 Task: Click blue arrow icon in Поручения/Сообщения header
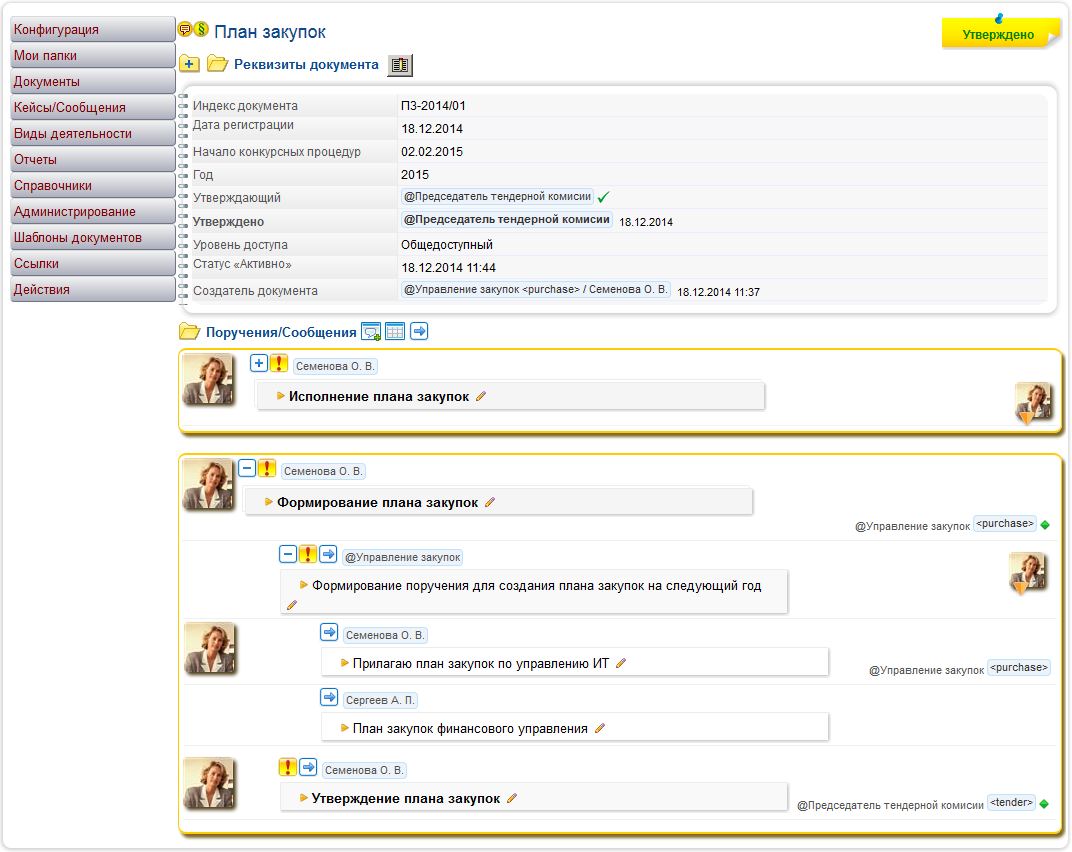coord(419,331)
